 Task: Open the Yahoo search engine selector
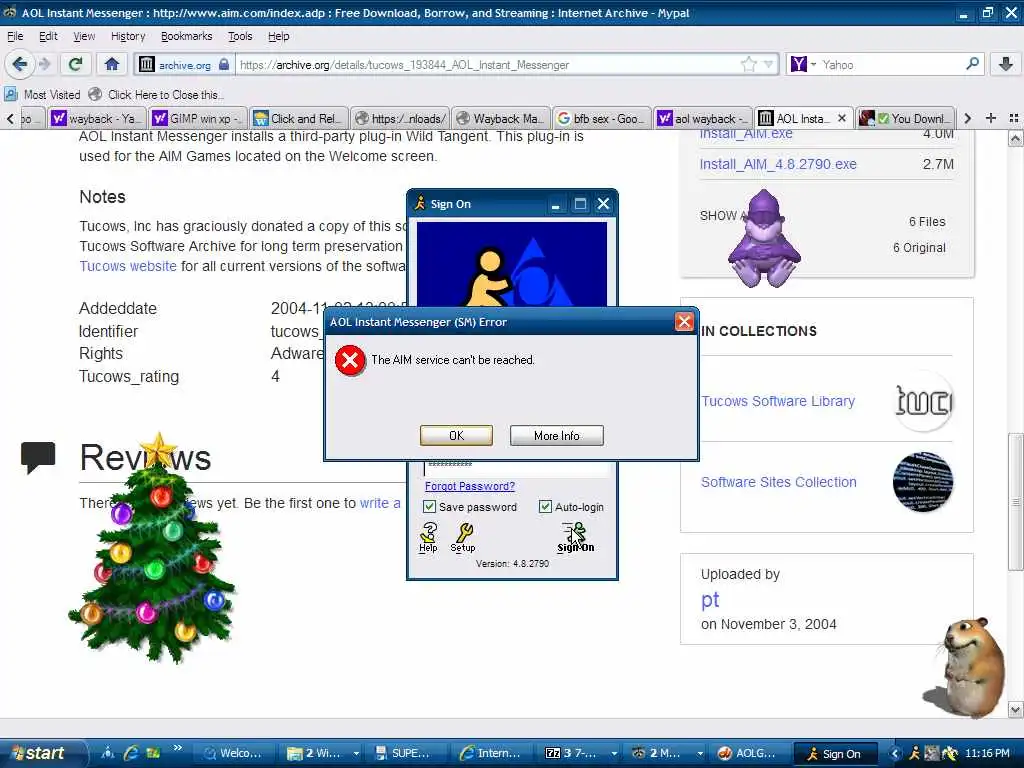803,64
